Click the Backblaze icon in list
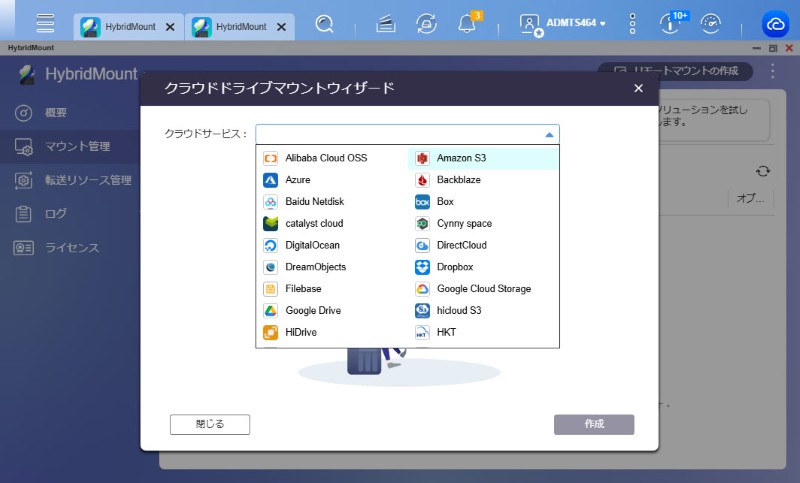 [422, 180]
